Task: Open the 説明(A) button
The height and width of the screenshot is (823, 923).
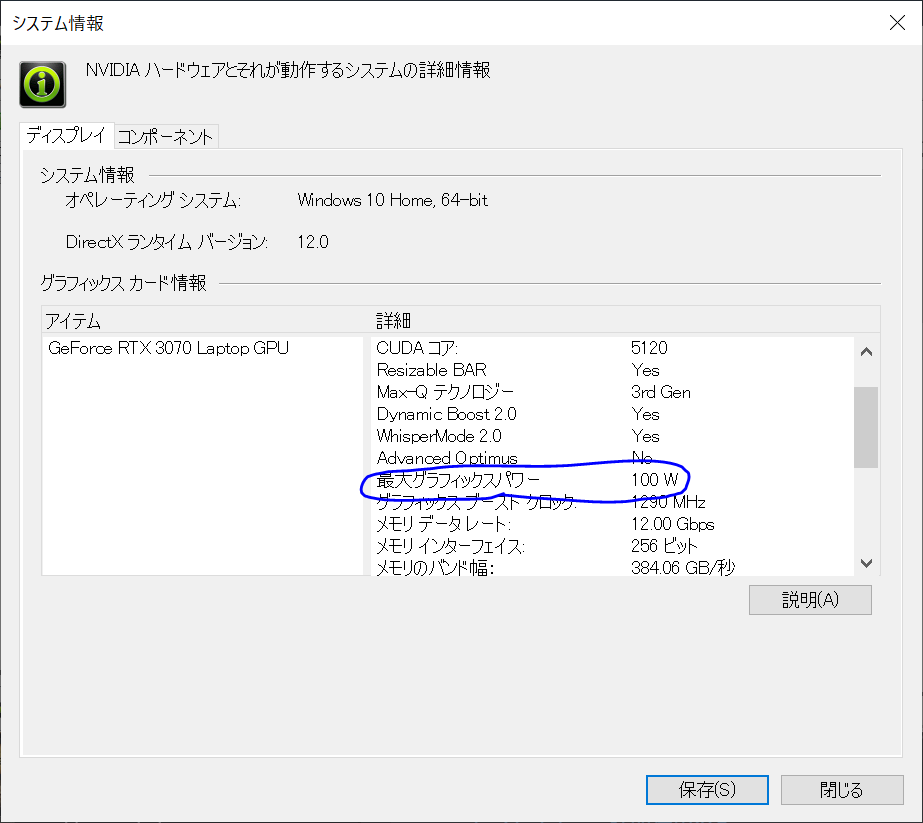Action: (810, 600)
